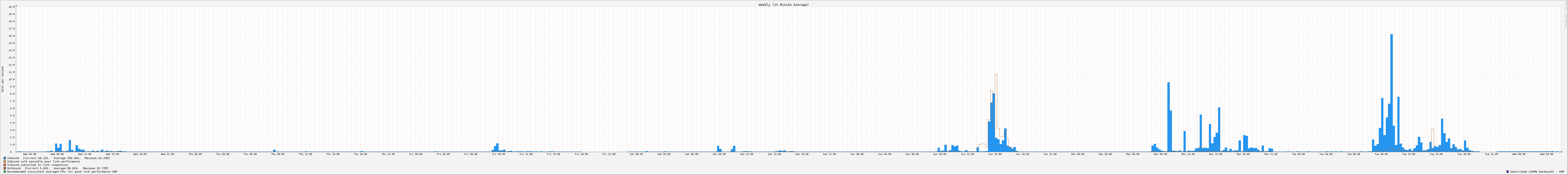The height and width of the screenshot is (175, 1568).
Task: Click the tall Monday 09:00 inbound spike
Action: point(1169,116)
